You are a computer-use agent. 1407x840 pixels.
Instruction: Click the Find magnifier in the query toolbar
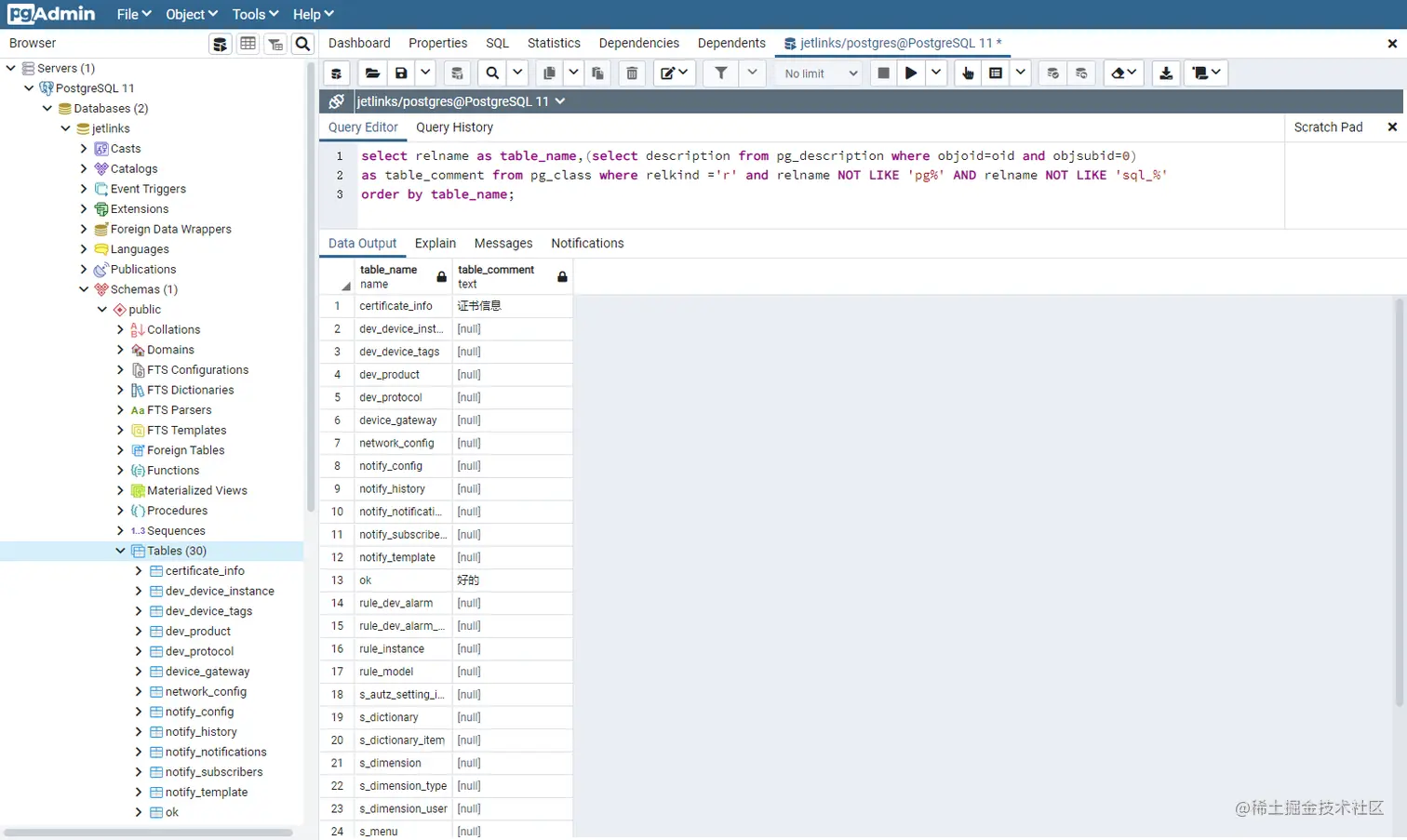[492, 73]
